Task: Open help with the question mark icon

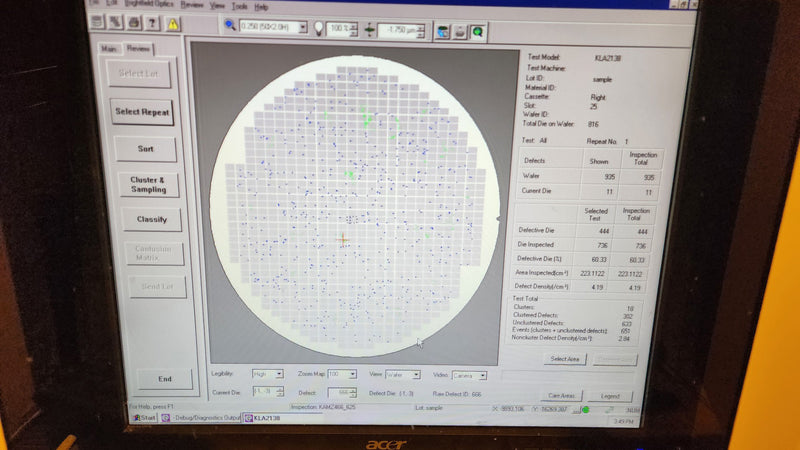Action: pos(152,23)
